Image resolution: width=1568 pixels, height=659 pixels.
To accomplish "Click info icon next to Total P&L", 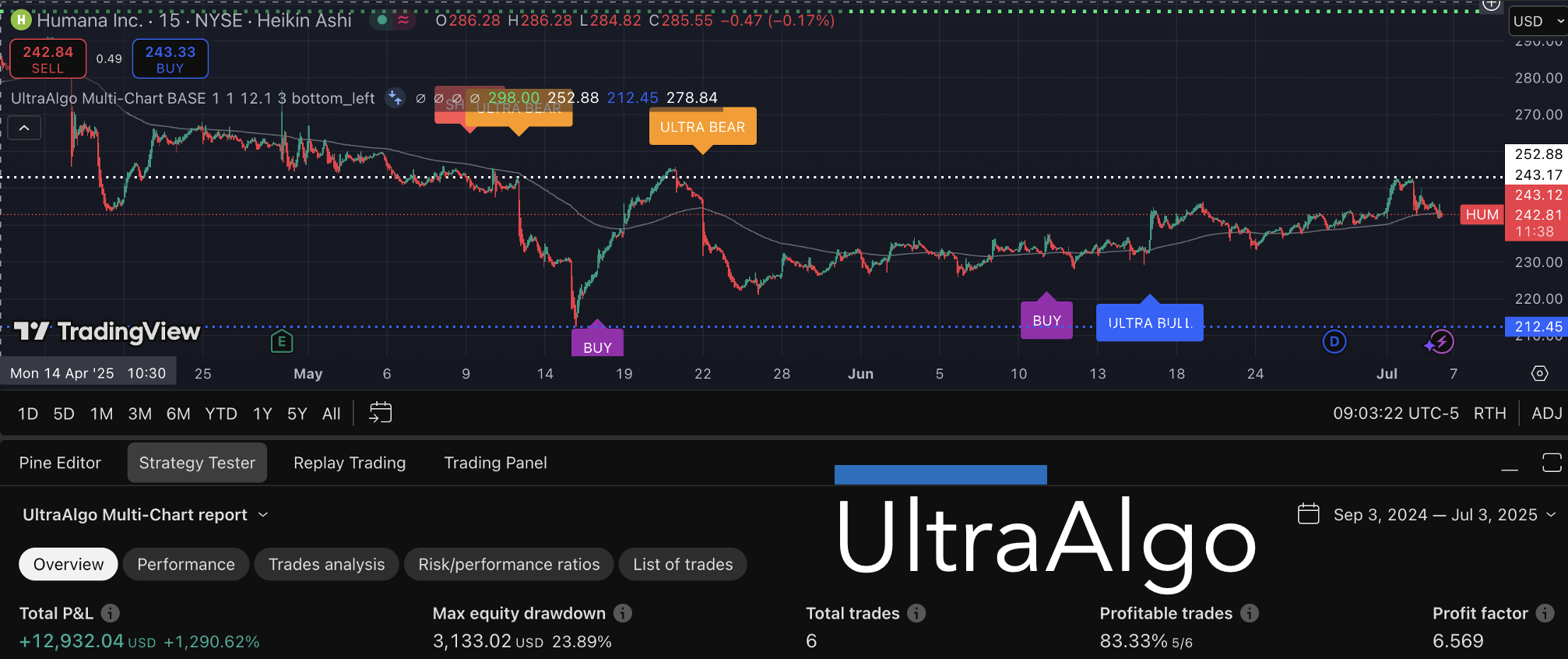I will [111, 613].
